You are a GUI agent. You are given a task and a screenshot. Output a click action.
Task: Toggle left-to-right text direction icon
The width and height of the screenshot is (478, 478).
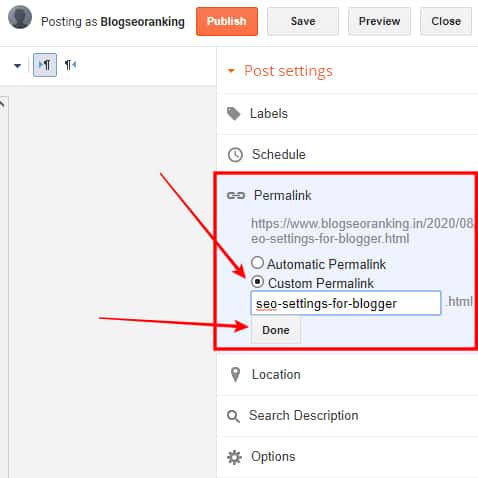click(45, 65)
